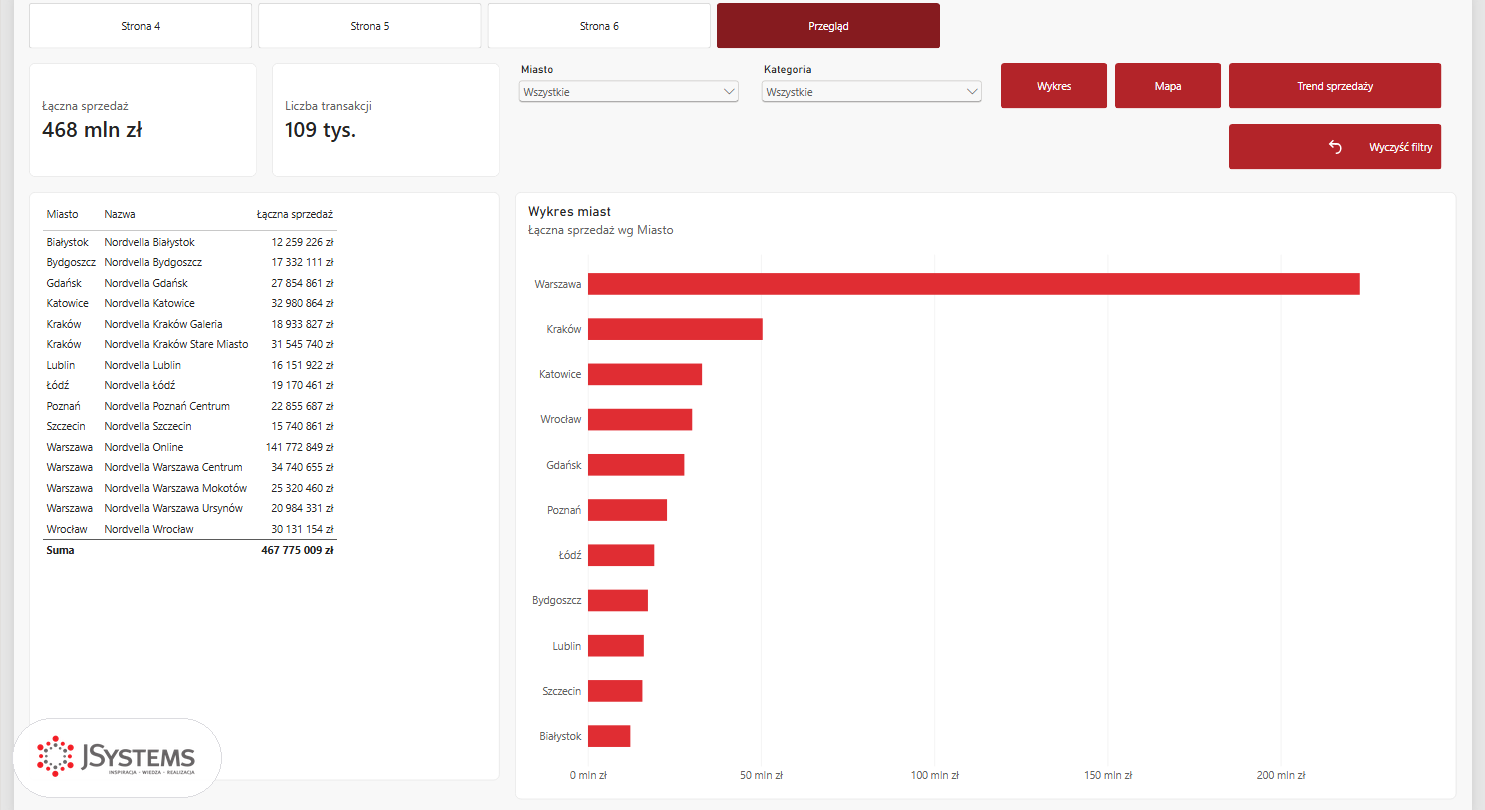Switch to the Strona 5 tab
This screenshot has width=1485, height=810.
click(370, 26)
